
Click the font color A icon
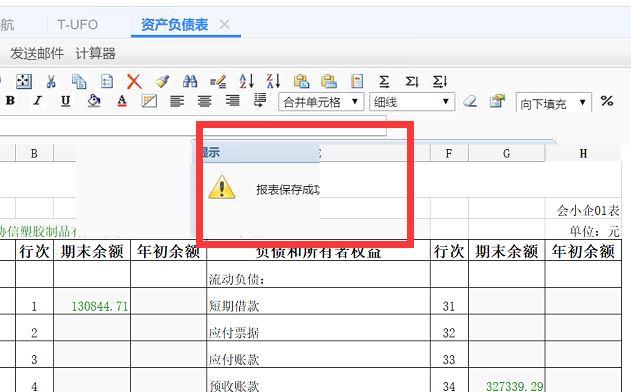pyautogui.click(x=122, y=101)
